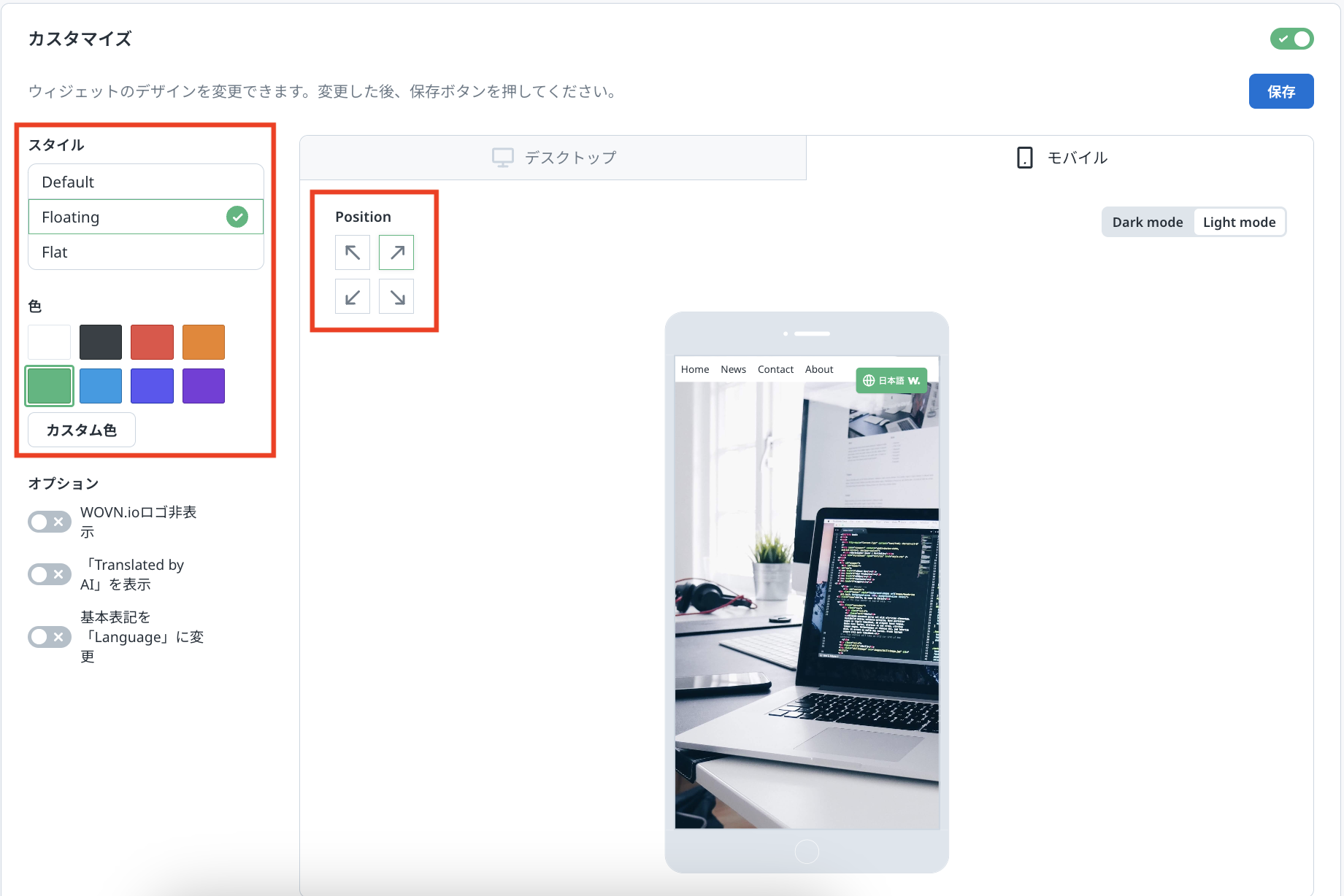Choose the Flat style option
The height and width of the screenshot is (896, 1344).
pos(145,252)
